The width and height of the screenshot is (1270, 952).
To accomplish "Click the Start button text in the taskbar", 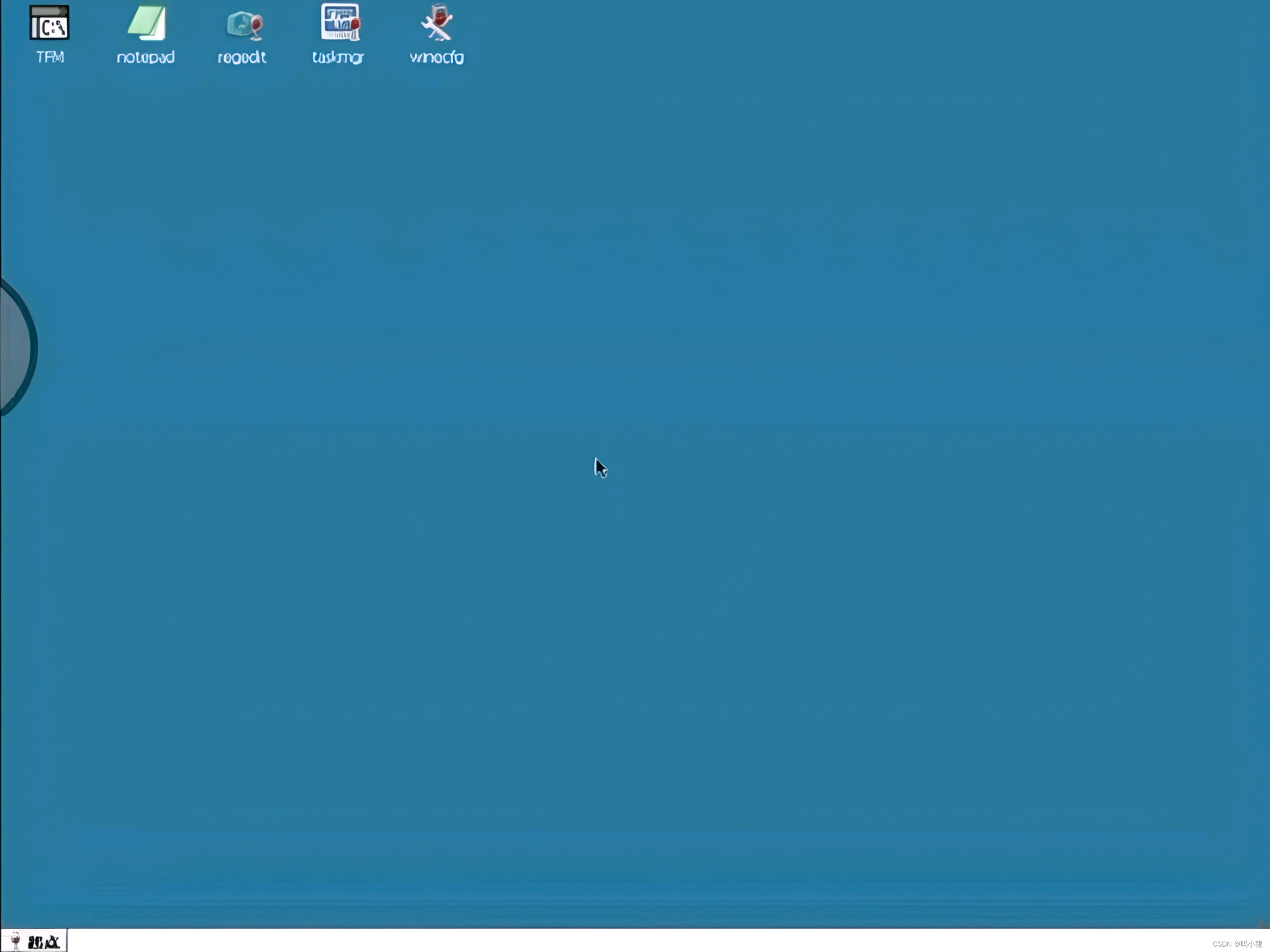I will [x=44, y=942].
